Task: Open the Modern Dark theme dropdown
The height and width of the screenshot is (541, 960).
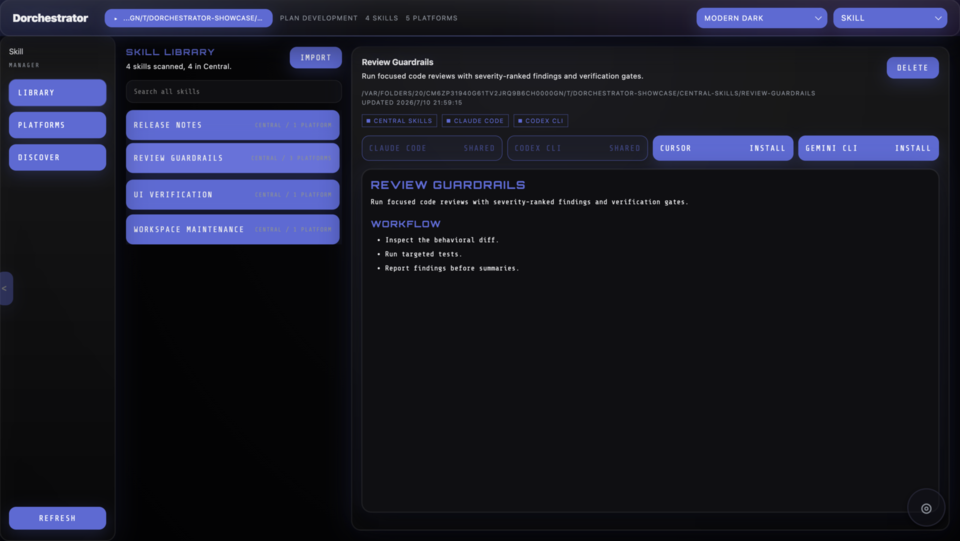Action: click(x=762, y=18)
